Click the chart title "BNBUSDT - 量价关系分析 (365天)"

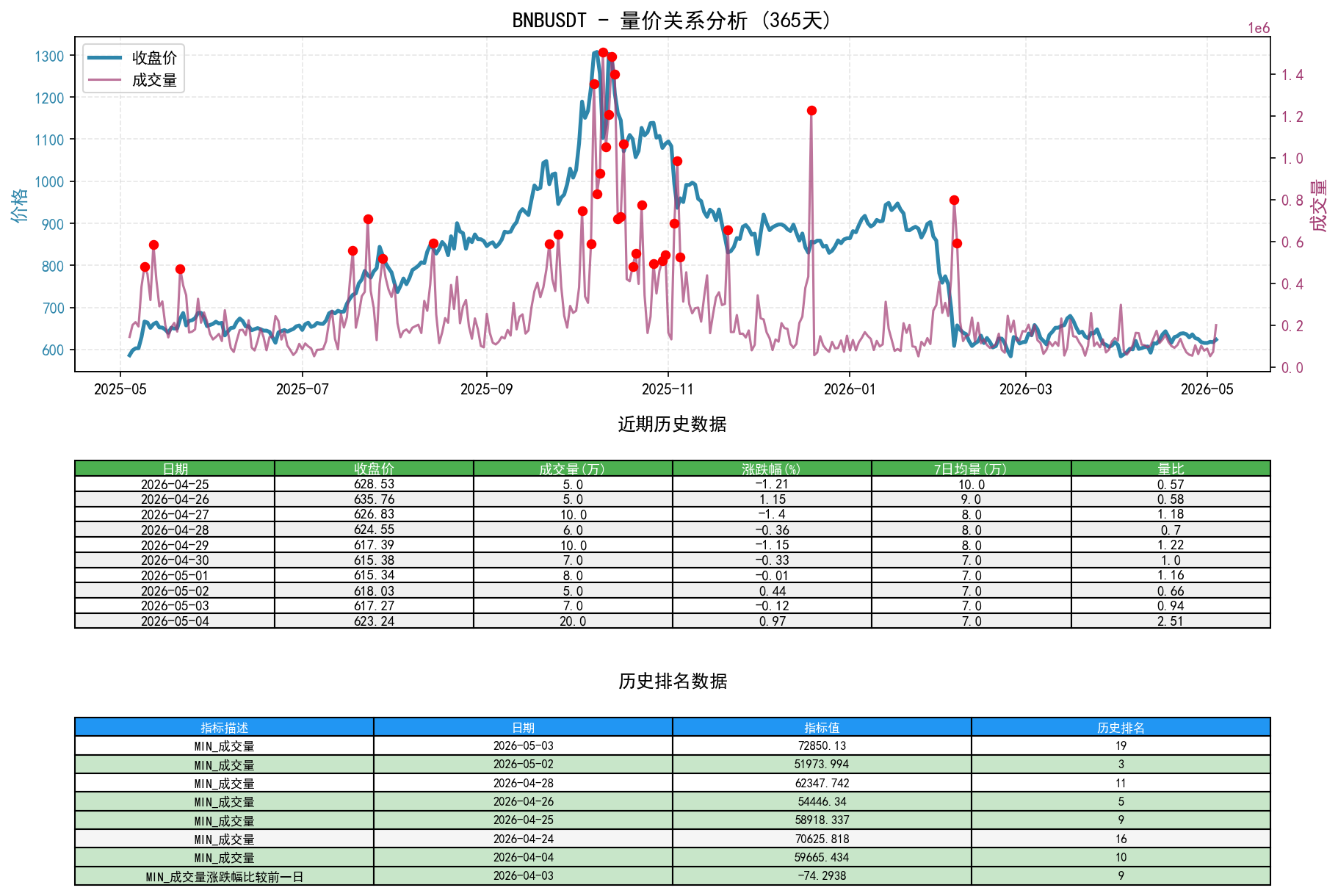coord(672,20)
